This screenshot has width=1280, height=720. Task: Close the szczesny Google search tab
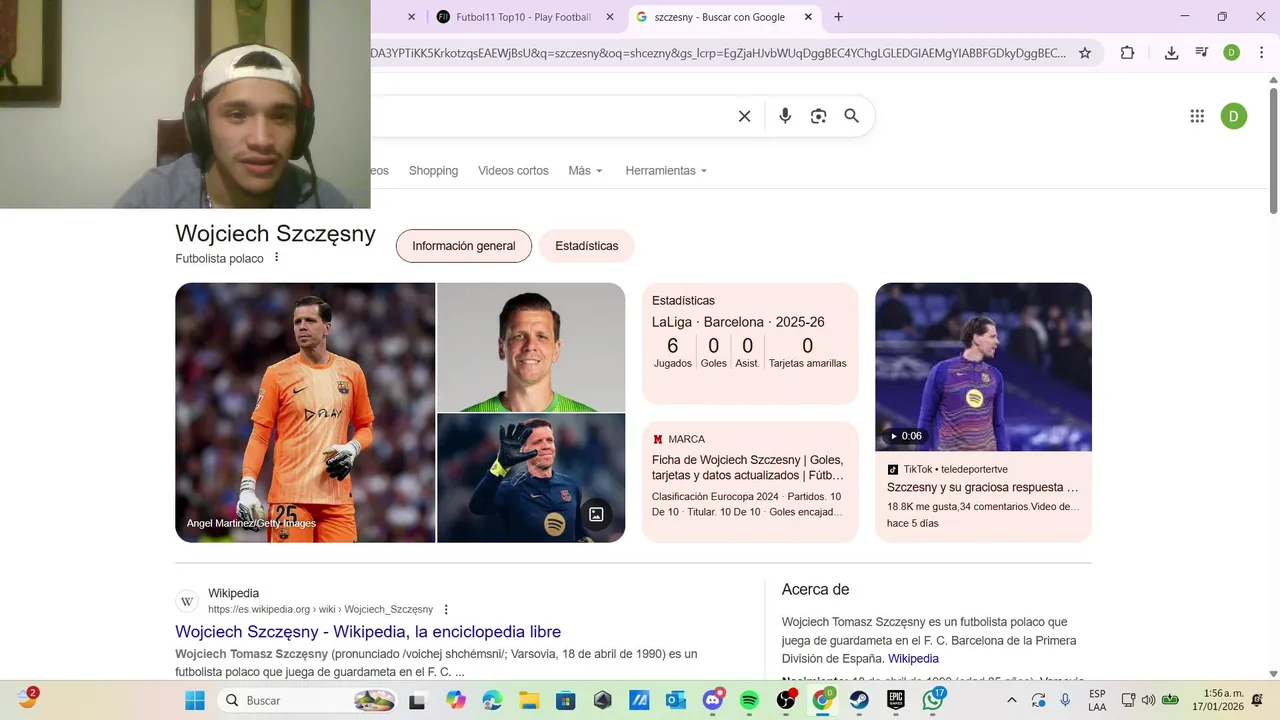[808, 17]
